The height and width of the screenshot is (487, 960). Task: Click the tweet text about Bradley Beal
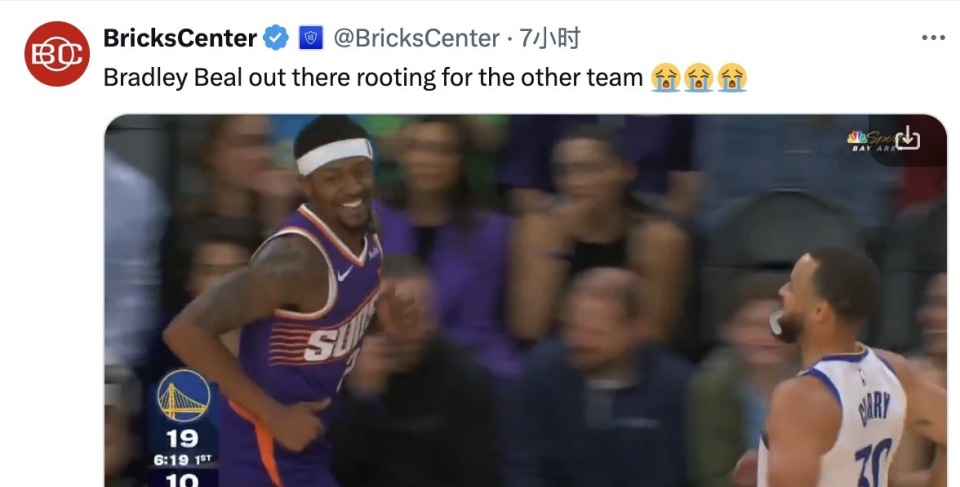[x=373, y=78]
